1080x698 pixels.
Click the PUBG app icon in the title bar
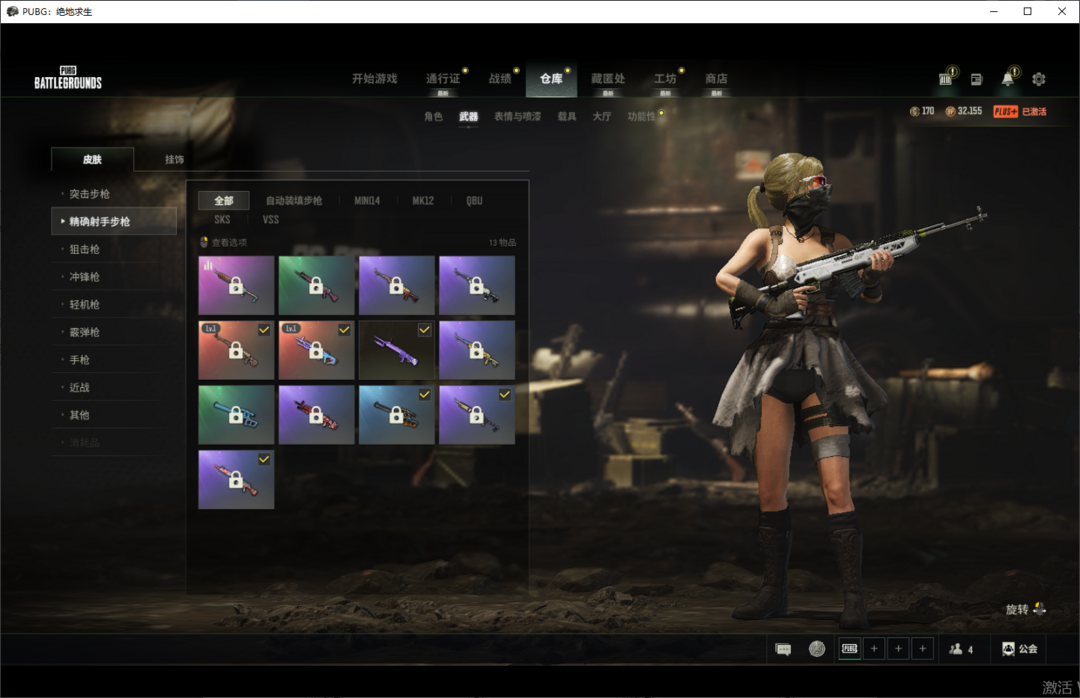(x=12, y=11)
